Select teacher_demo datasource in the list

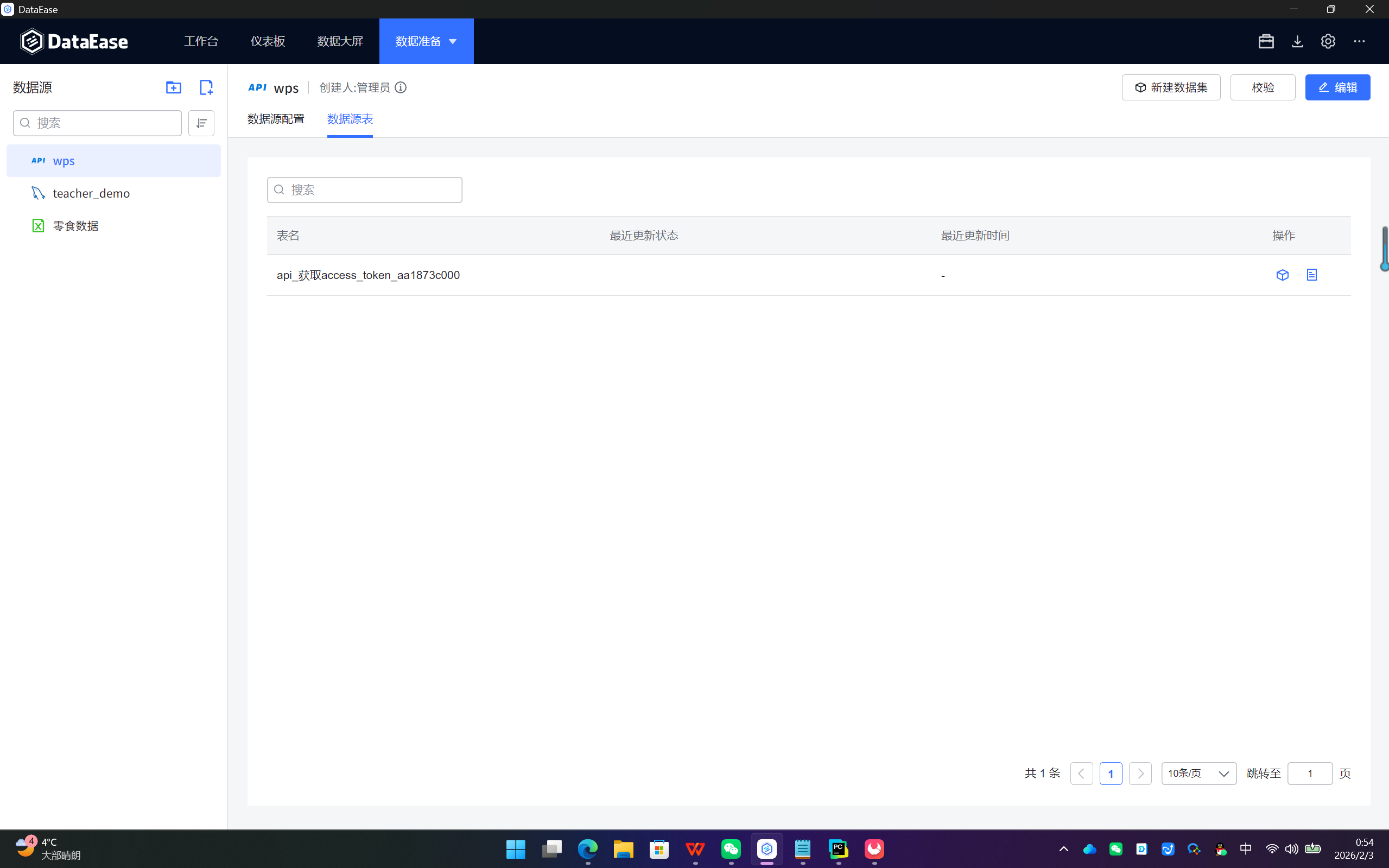[91, 193]
